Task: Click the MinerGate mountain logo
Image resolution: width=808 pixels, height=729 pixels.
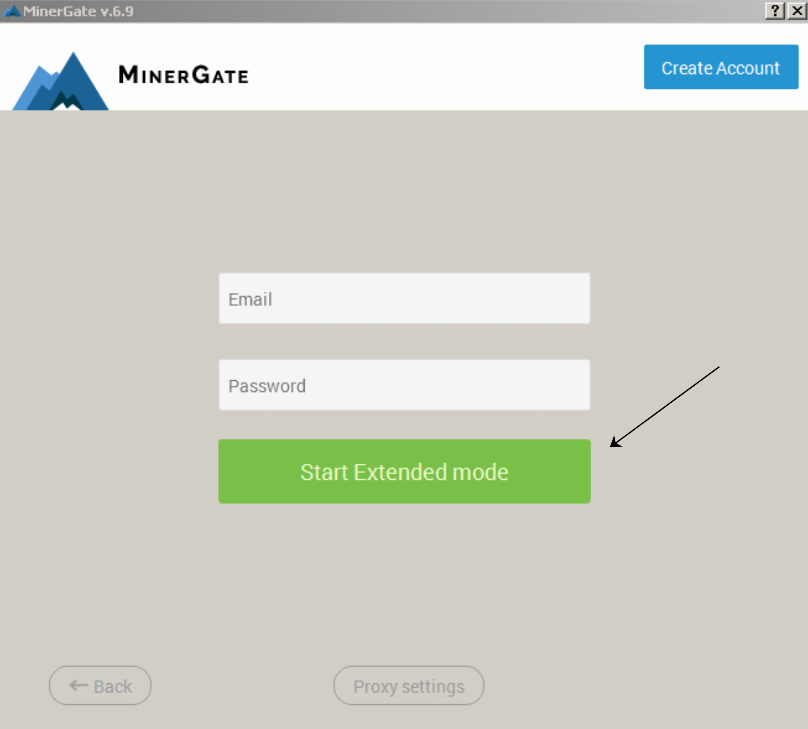Action: pyautogui.click(x=61, y=81)
